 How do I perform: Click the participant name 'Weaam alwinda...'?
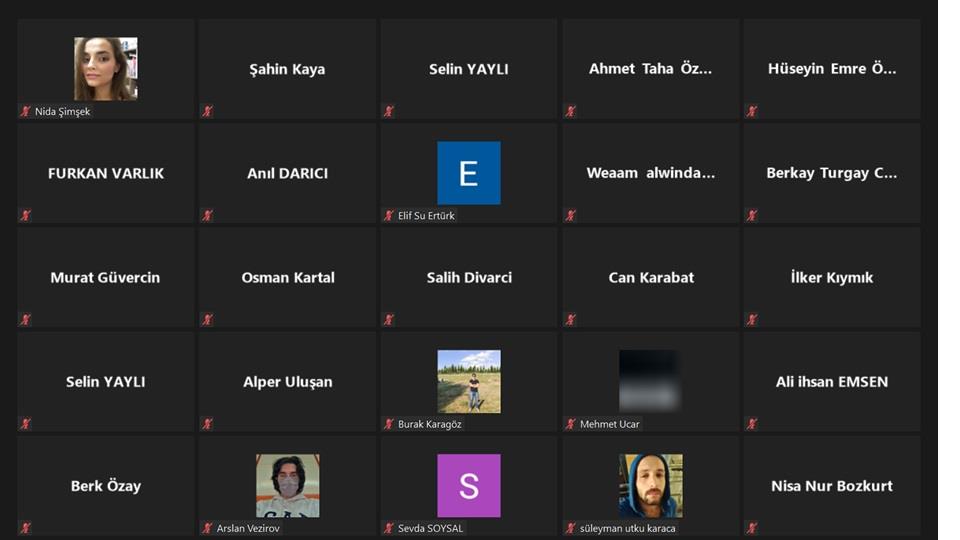[651, 173]
